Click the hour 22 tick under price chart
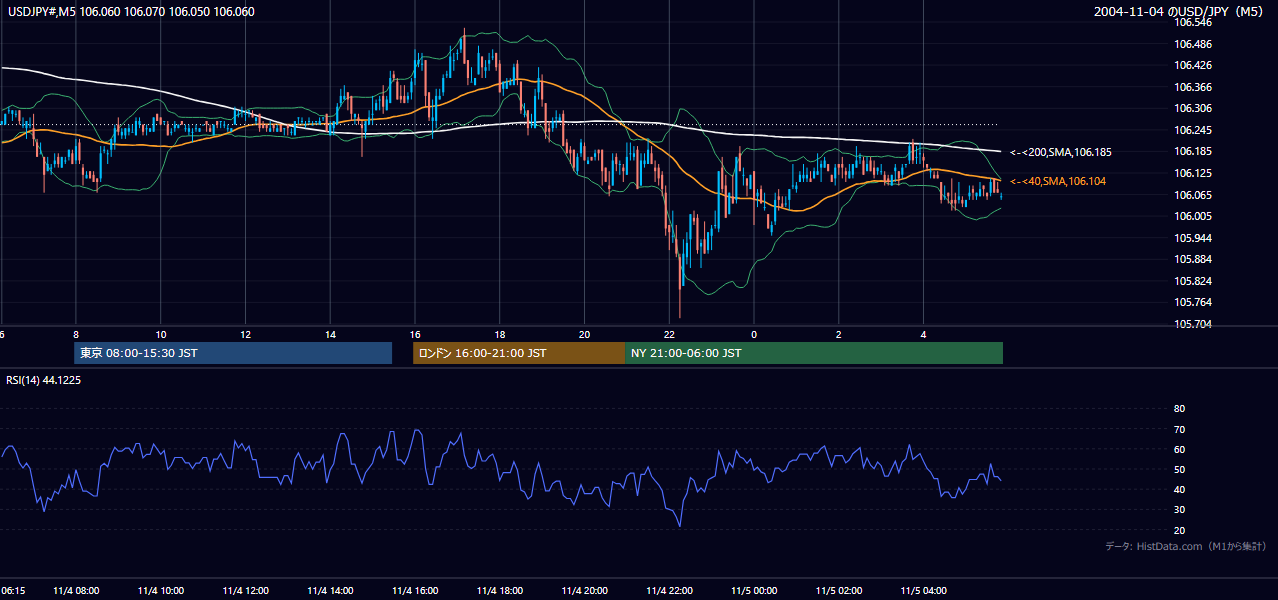This screenshot has height=600, width=1278. tap(670, 334)
